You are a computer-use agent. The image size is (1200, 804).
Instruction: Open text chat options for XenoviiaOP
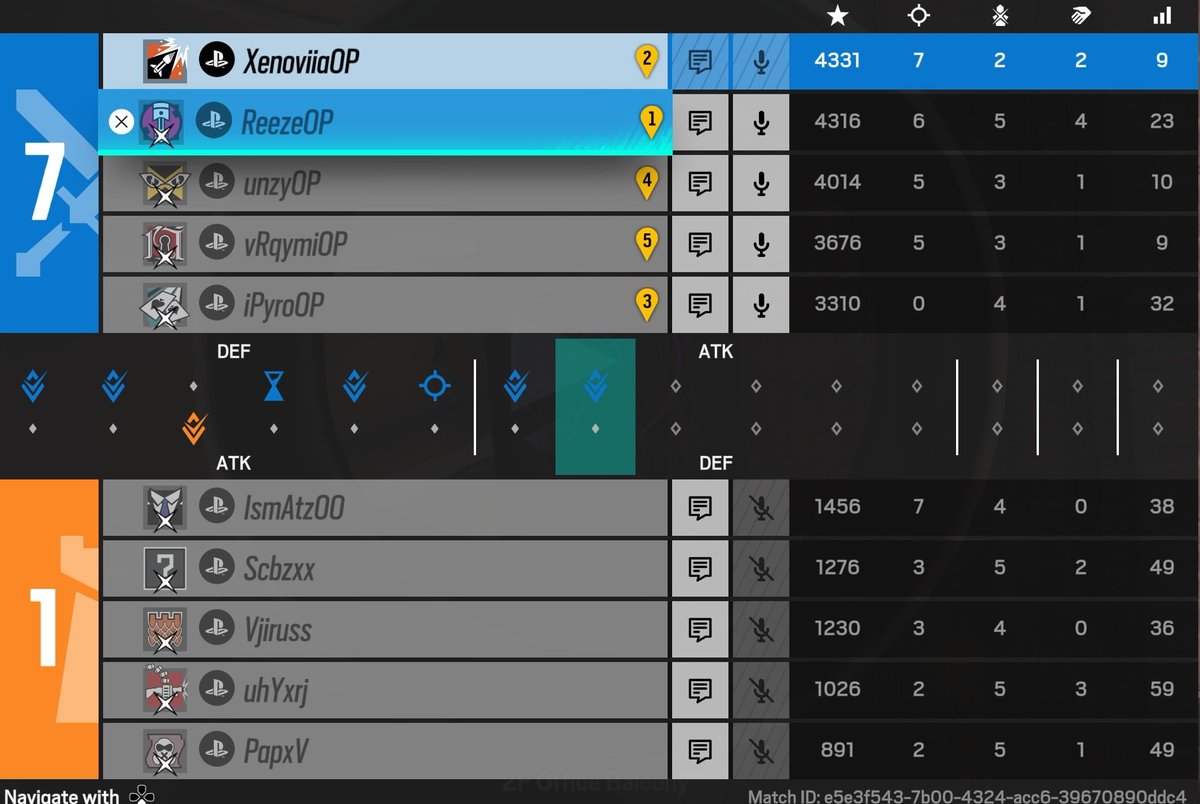(700, 61)
